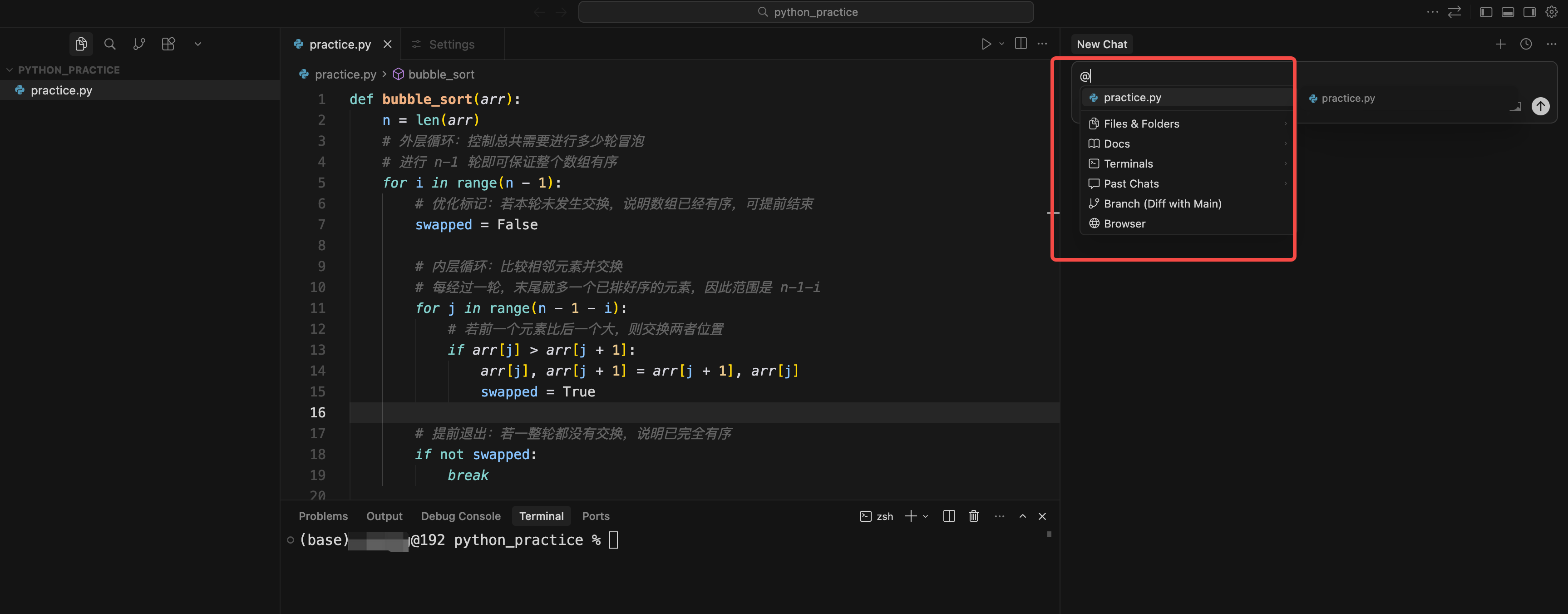Open chat panel more options ellipsis
1568x614 pixels.
point(1552,44)
